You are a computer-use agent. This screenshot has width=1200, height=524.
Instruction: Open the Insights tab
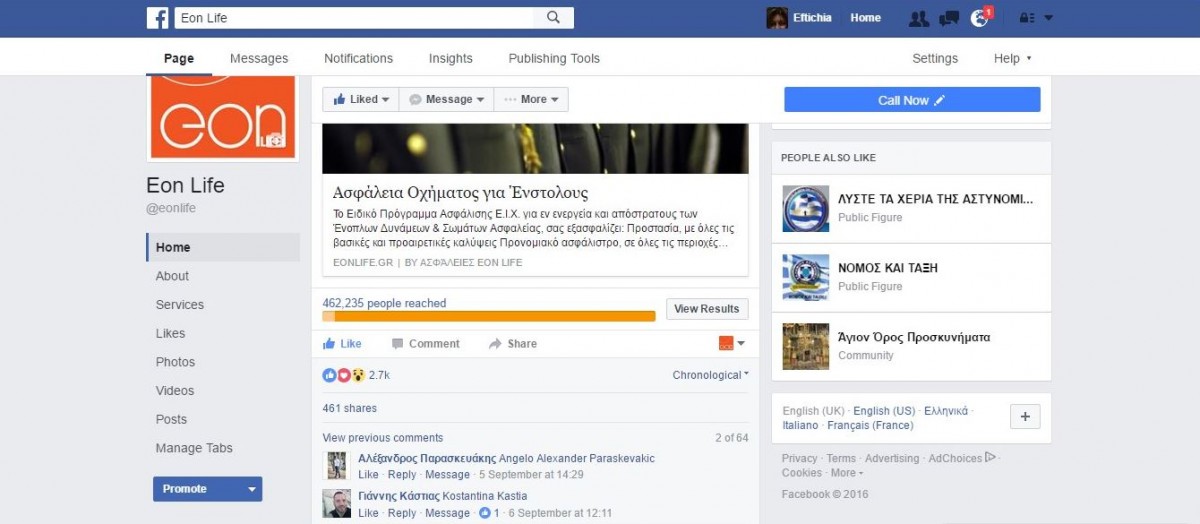(451, 58)
